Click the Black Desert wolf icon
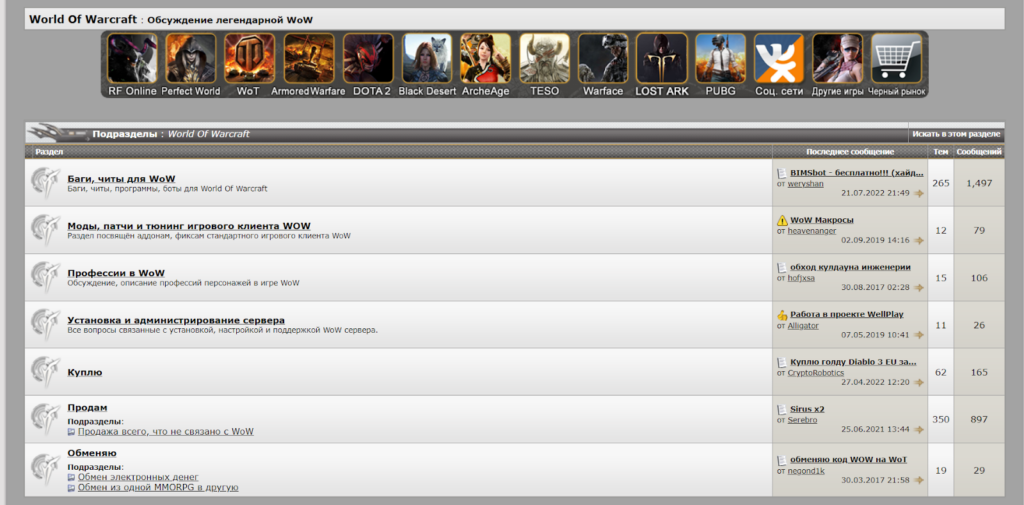The height and width of the screenshot is (505, 1024). pyautogui.click(x=426, y=59)
